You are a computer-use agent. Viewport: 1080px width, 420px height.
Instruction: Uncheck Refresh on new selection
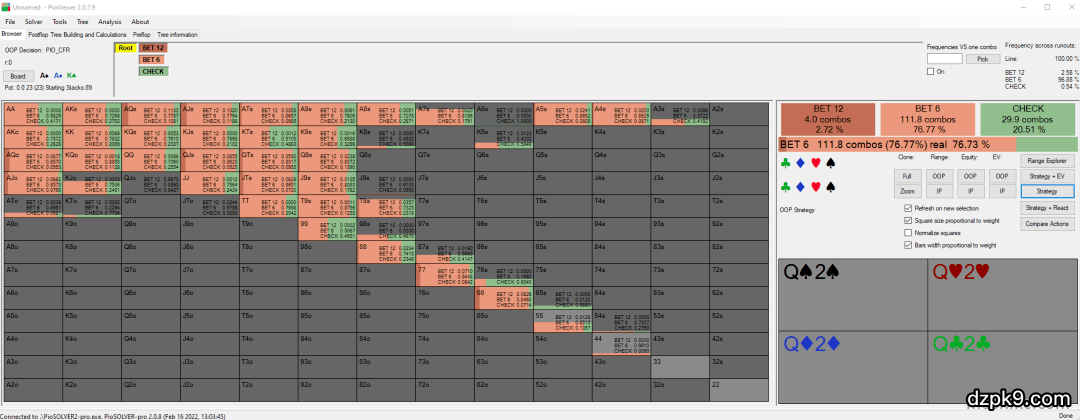click(x=906, y=208)
